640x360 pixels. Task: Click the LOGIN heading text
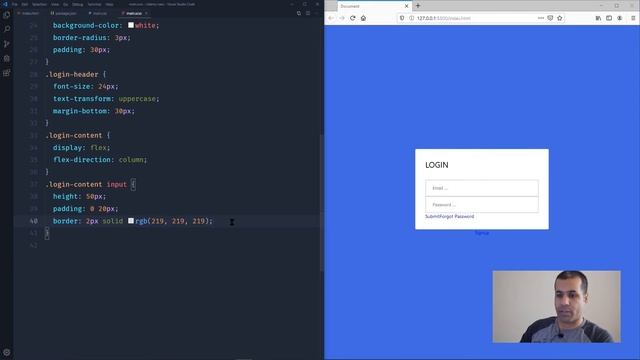pos(437,165)
